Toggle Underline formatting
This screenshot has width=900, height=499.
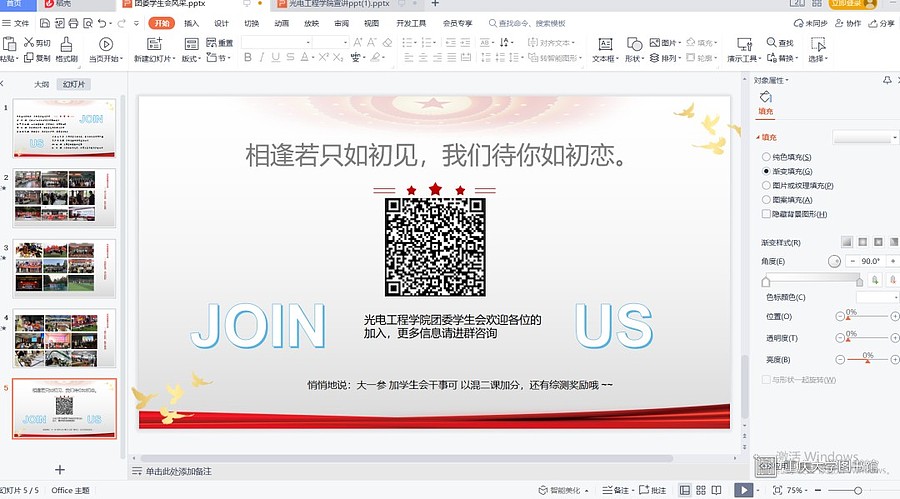click(276, 57)
